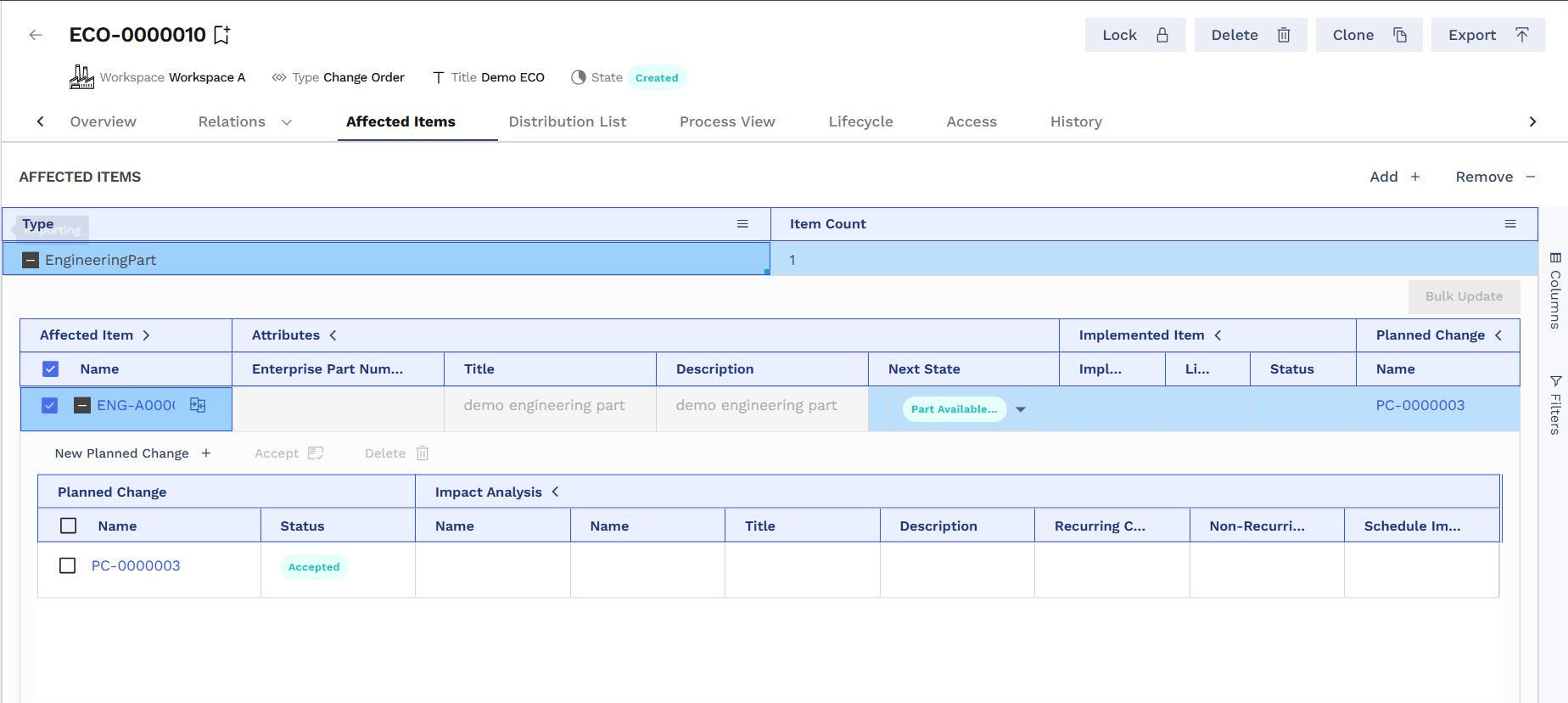Image resolution: width=1568 pixels, height=703 pixels.
Task: Click the Description column header in attributes
Action: [715, 369]
